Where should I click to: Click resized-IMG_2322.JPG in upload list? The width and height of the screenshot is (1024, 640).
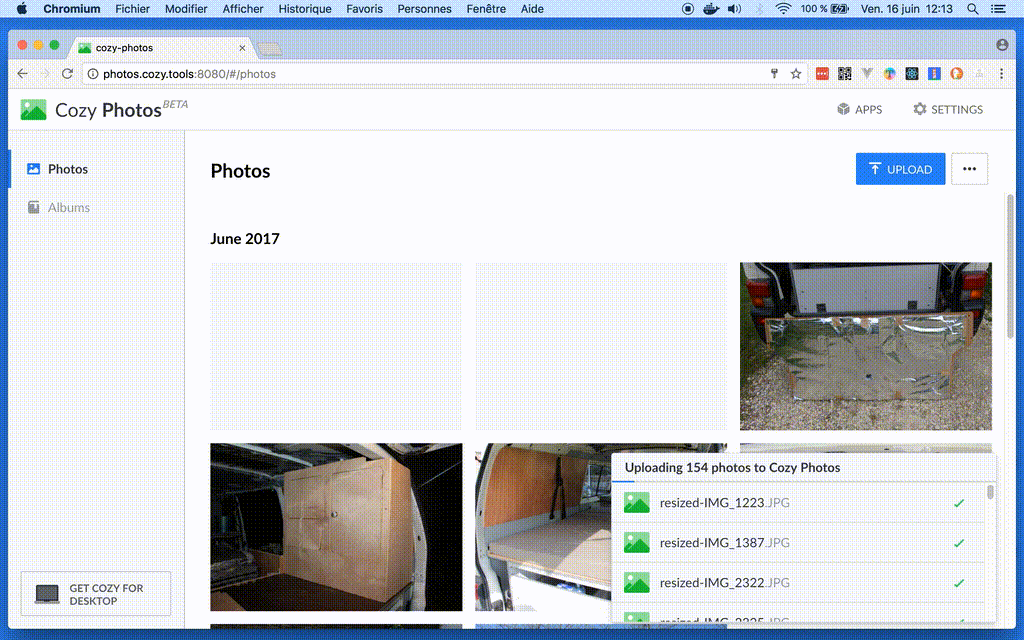click(x=724, y=583)
